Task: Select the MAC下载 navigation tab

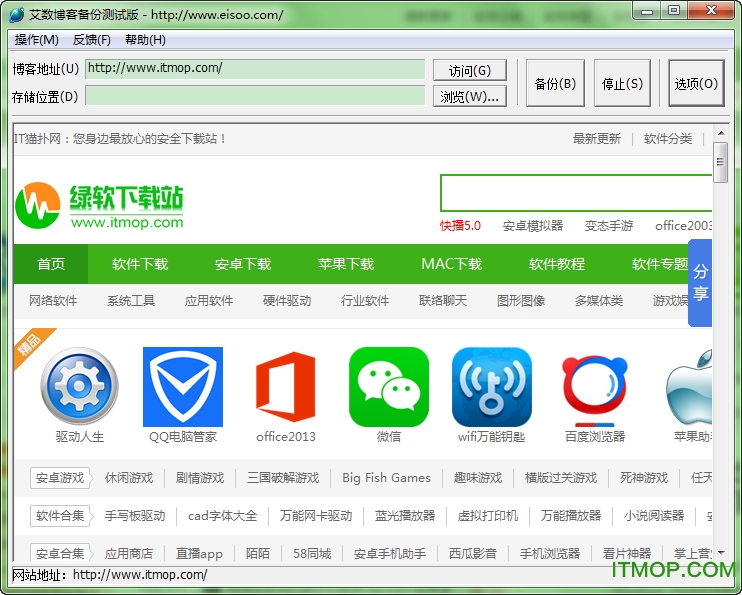Action: 451,264
